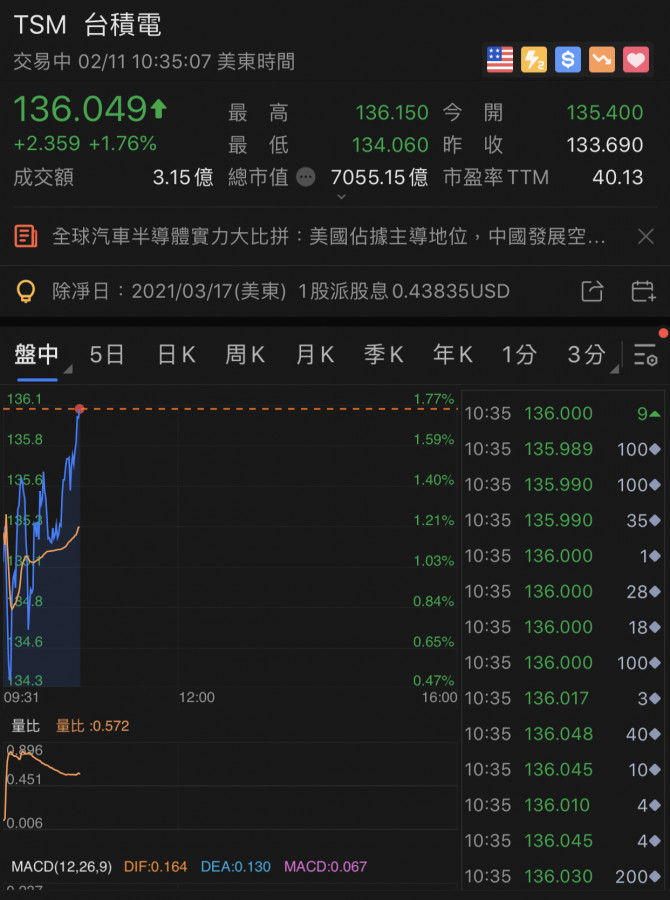Select the trade at 136.017

(x=563, y=698)
